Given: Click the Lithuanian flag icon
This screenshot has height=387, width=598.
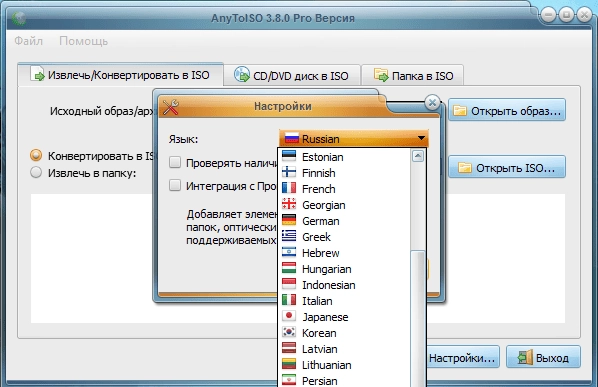Looking at the screenshot, I should point(289,364).
